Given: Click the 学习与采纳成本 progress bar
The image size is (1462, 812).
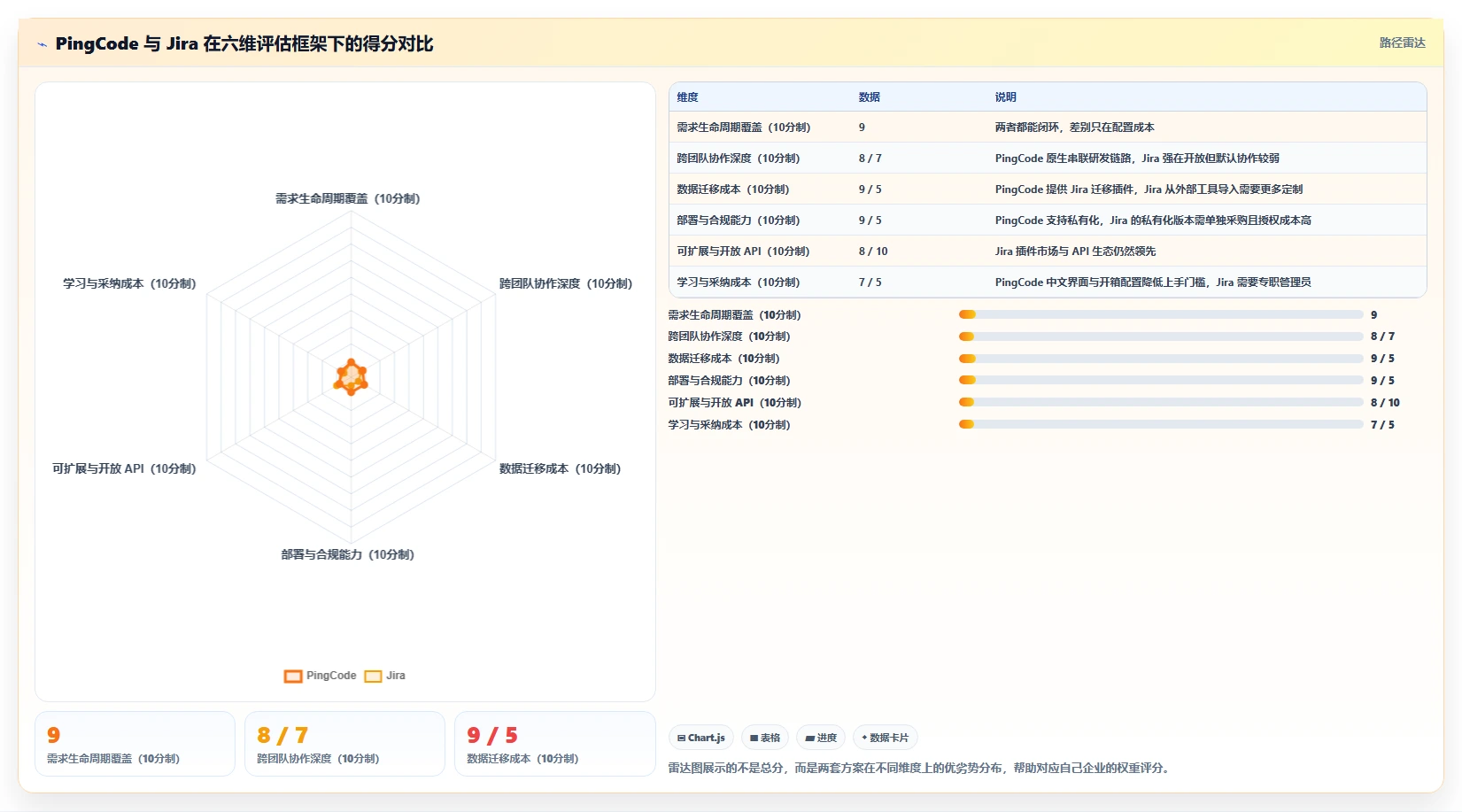Looking at the screenshot, I should click(x=1161, y=424).
